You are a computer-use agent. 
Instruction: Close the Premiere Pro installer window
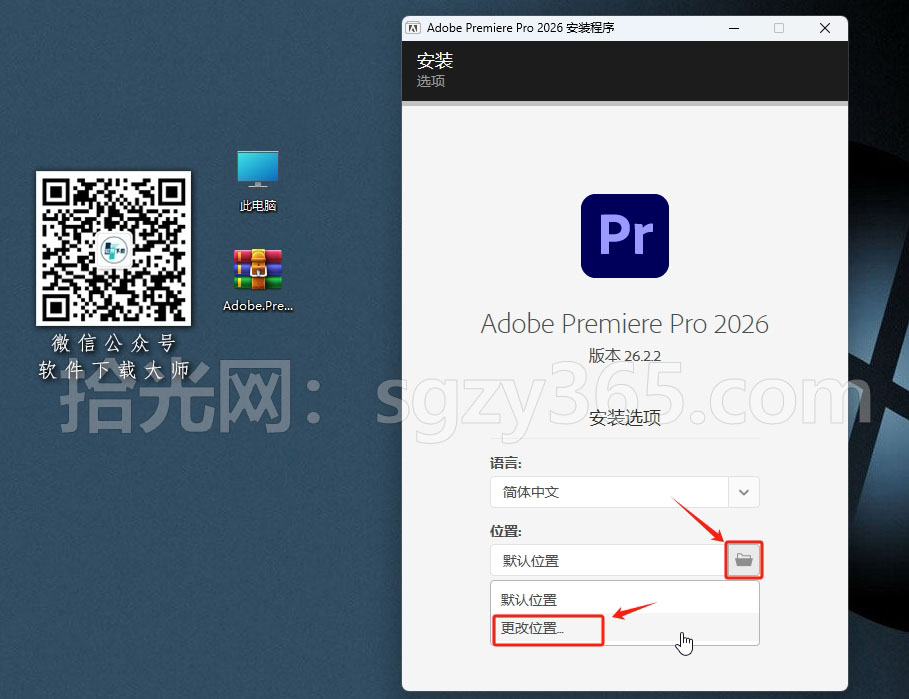pos(825,28)
